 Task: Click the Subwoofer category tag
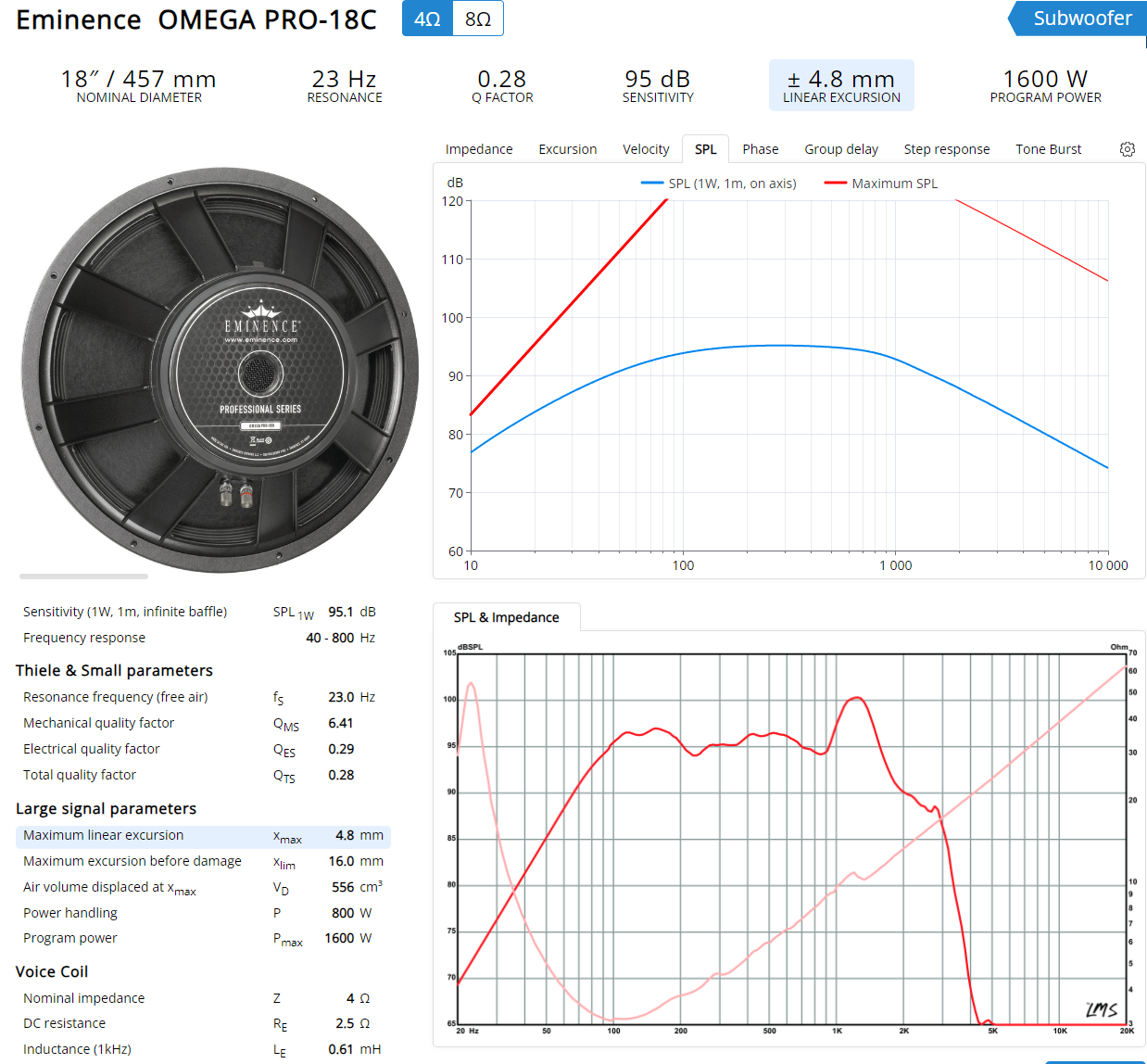click(x=1077, y=19)
